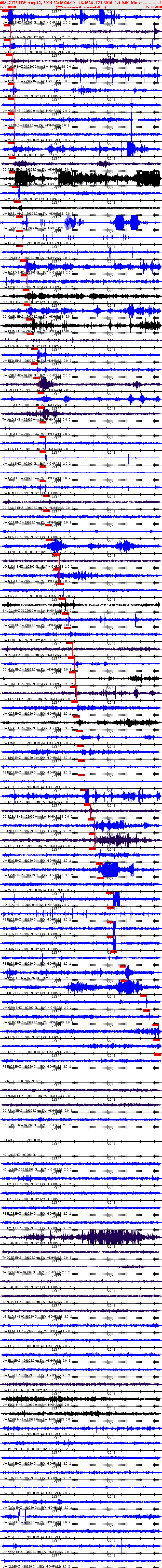Click the end time label 22:18:50.00

153,7
